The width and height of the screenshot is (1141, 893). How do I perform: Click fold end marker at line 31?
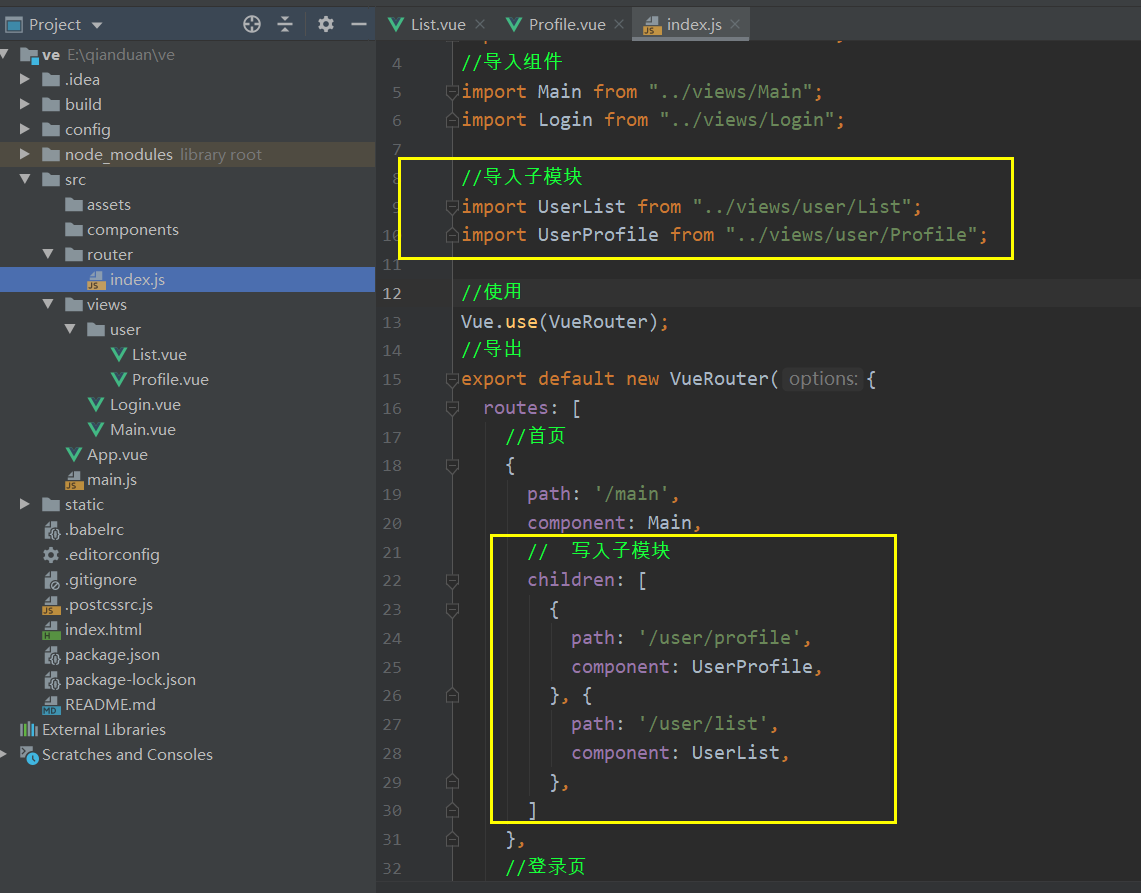pos(452,839)
